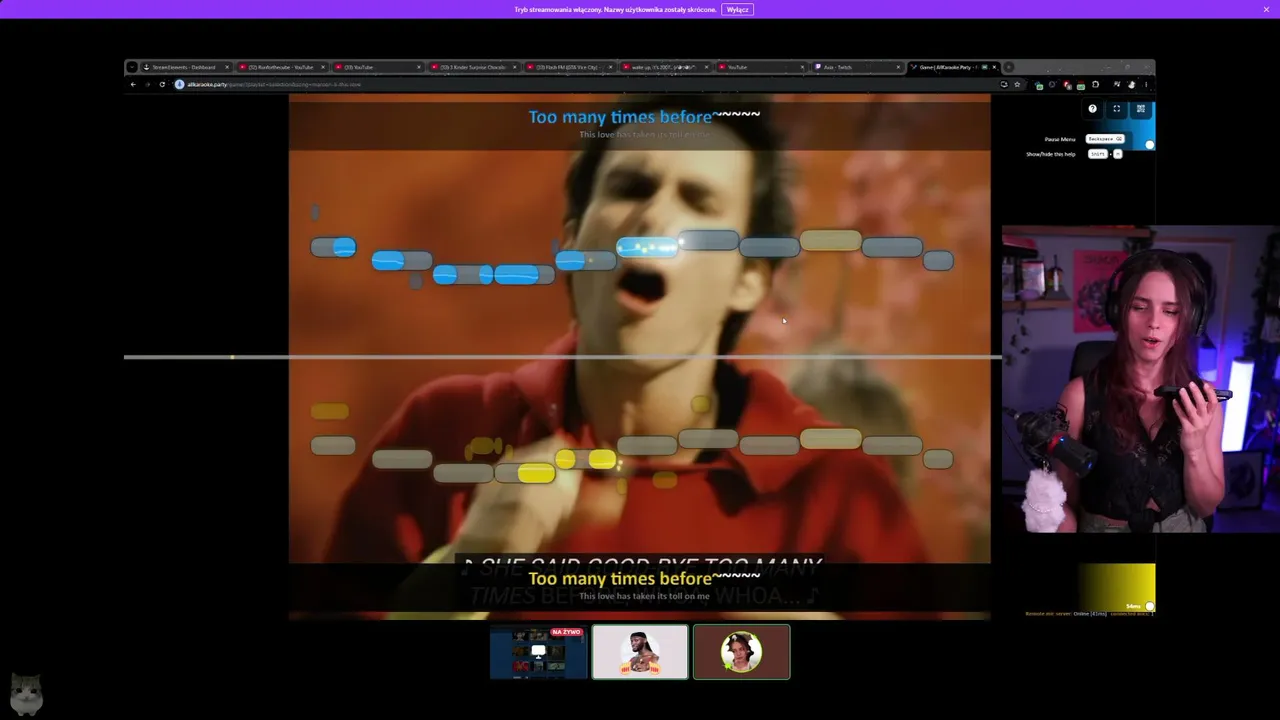Reload the AllKaraoke page

[162, 84]
